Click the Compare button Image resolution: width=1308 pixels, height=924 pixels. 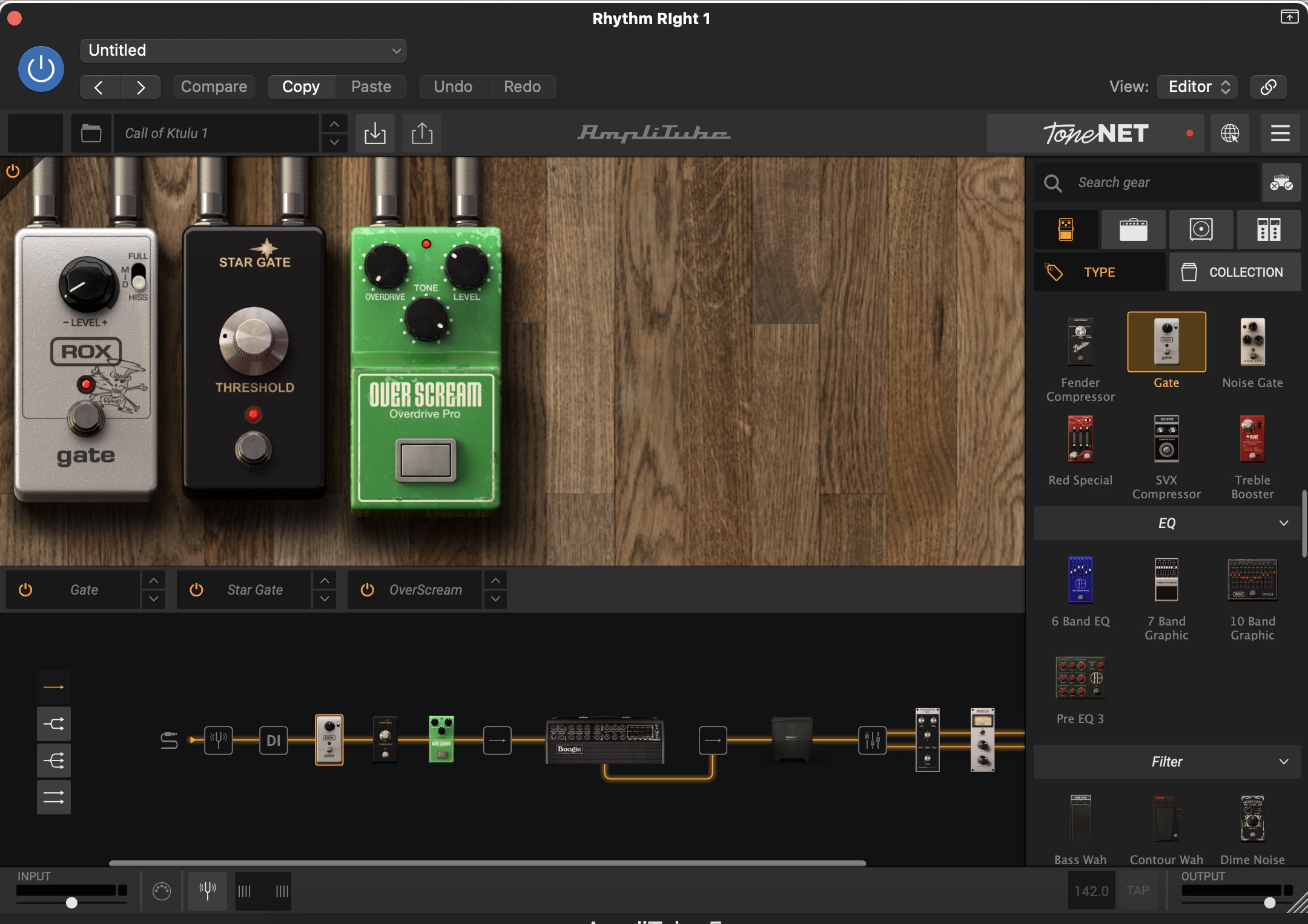(x=214, y=87)
